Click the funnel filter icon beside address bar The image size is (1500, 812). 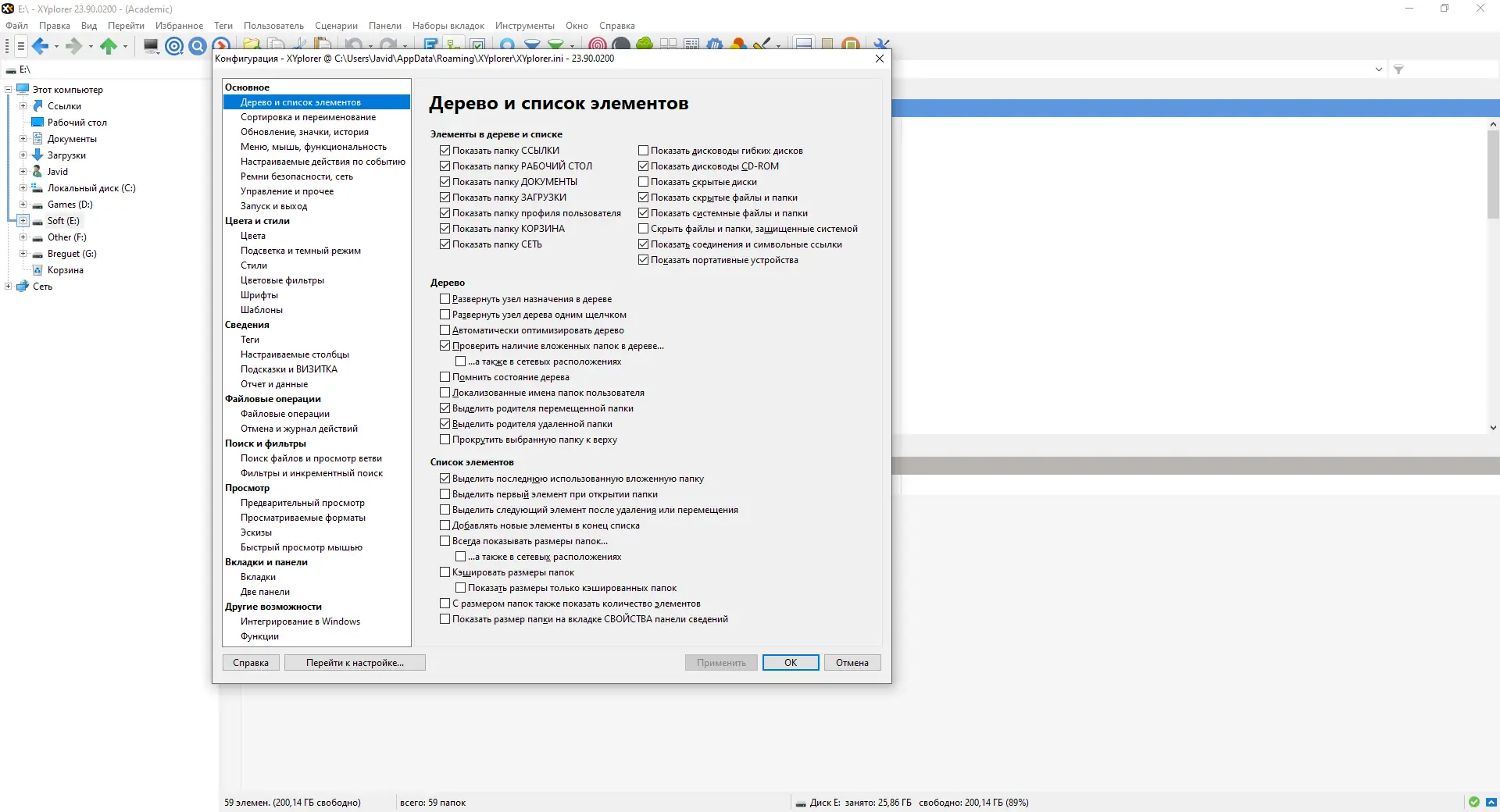[1398, 69]
